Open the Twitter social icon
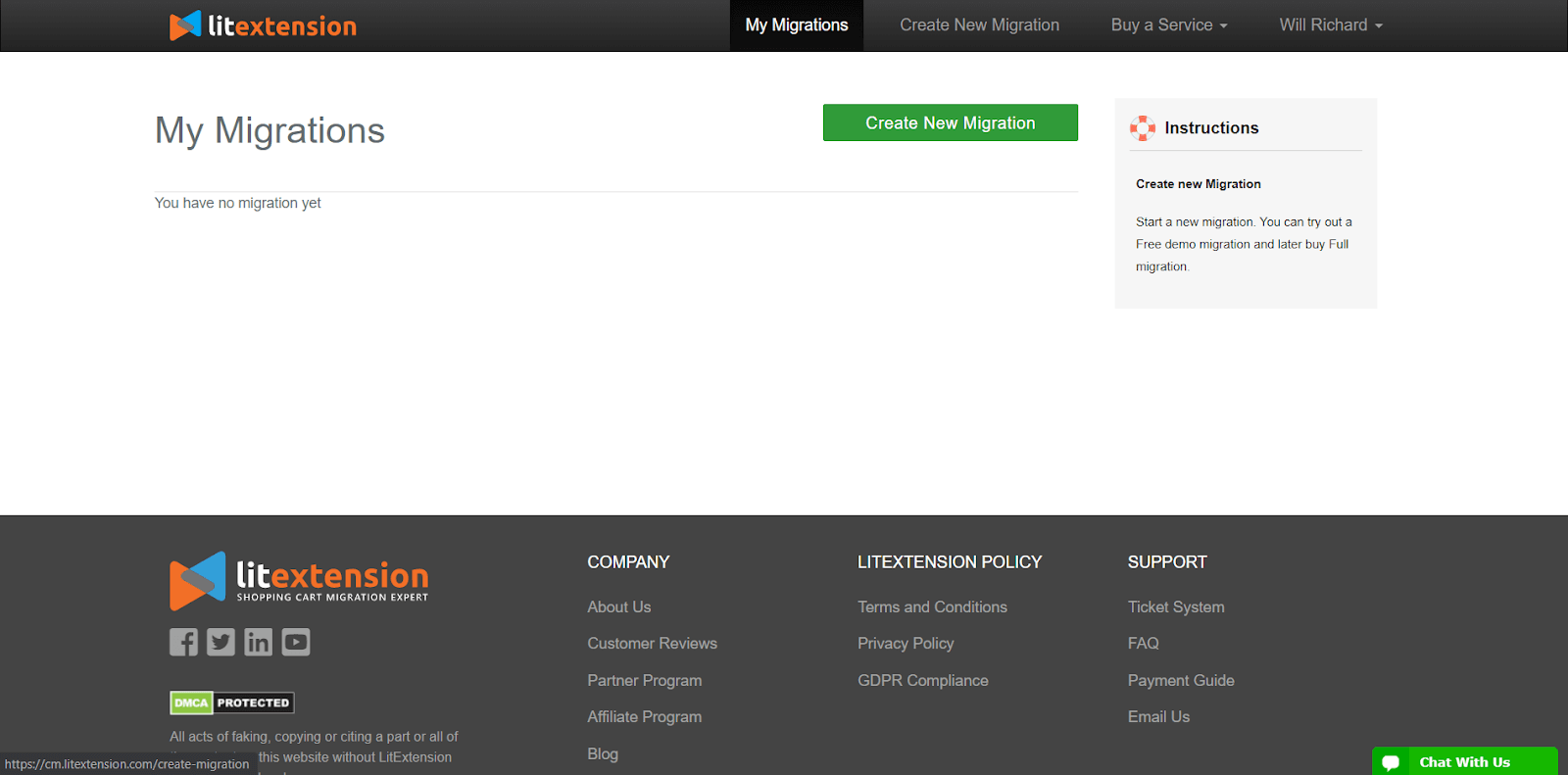 (220, 642)
